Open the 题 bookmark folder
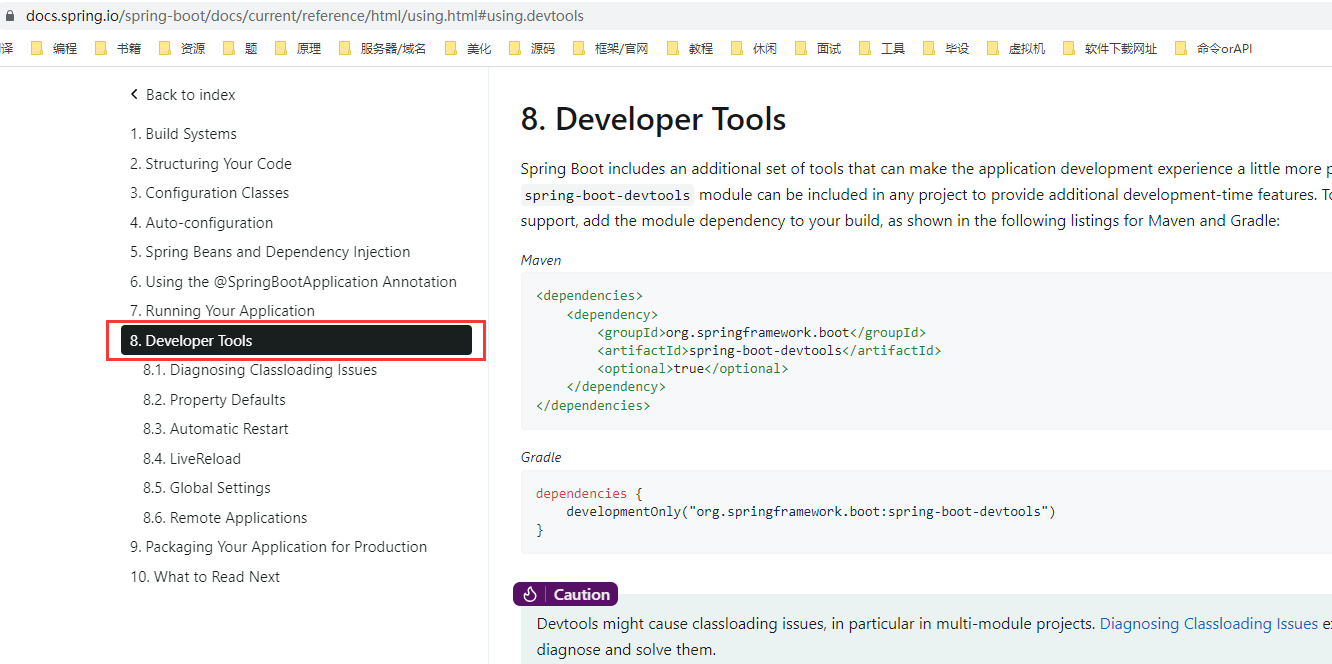Screen dimensions: 1332x664 tap(240, 48)
